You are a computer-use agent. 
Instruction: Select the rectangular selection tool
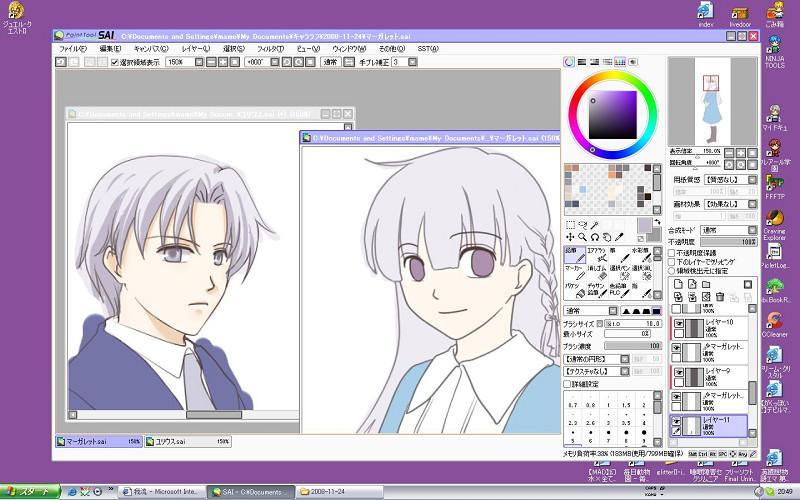(570, 225)
